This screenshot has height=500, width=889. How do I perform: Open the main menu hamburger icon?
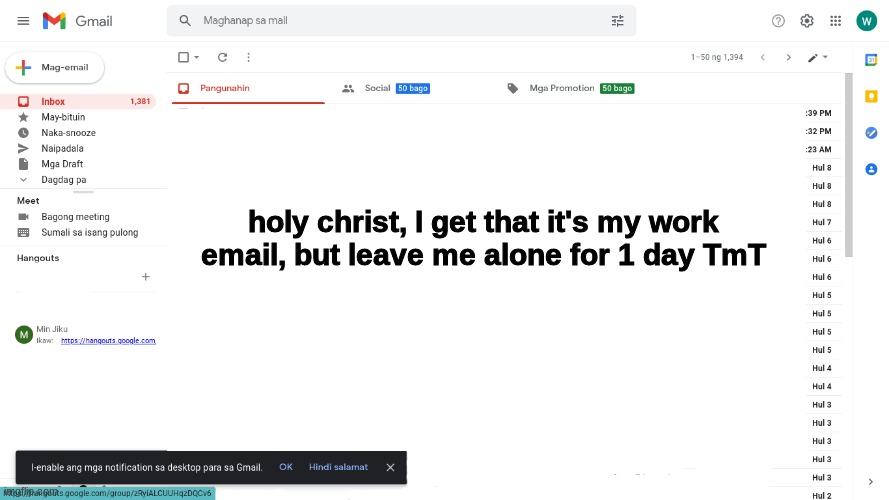(23, 21)
